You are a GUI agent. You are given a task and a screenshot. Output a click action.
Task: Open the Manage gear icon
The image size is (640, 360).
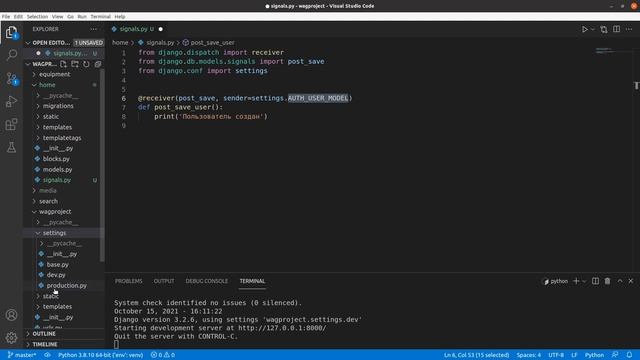coord(11,338)
